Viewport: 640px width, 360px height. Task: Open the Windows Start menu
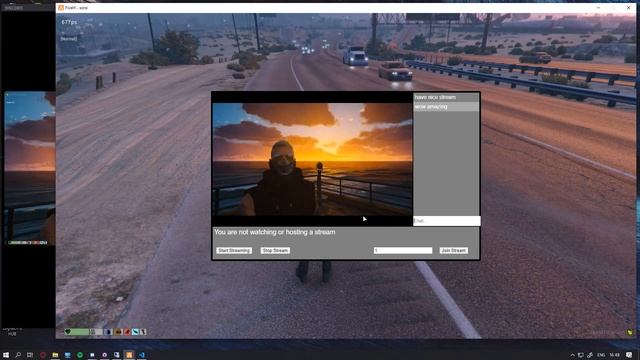(x=6, y=355)
